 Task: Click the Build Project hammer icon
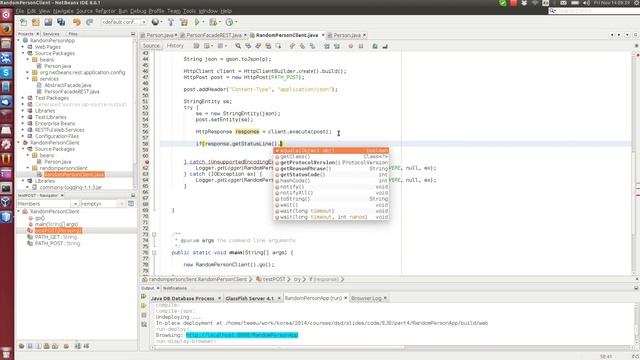point(171,22)
